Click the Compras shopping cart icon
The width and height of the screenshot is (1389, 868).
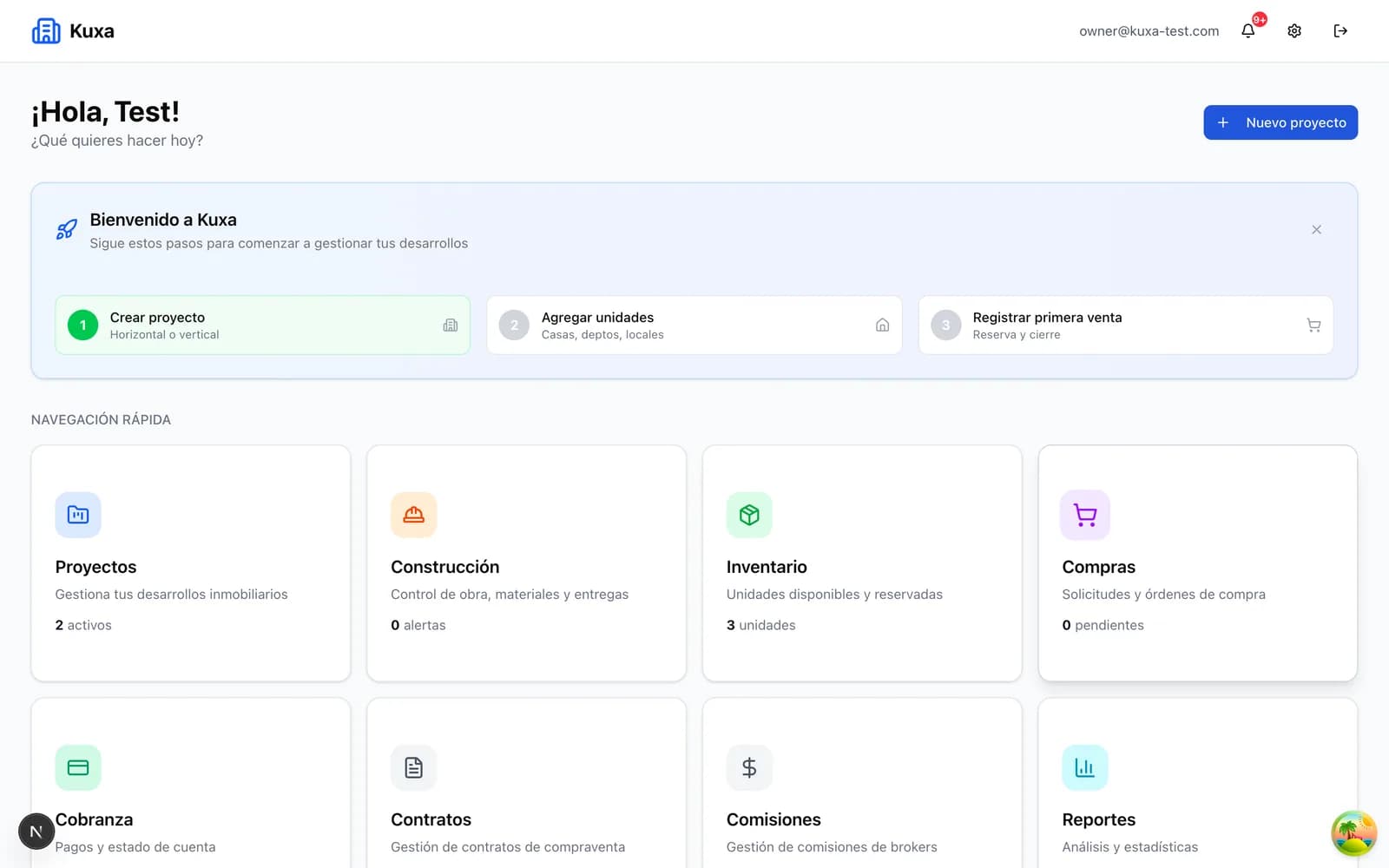coord(1085,515)
